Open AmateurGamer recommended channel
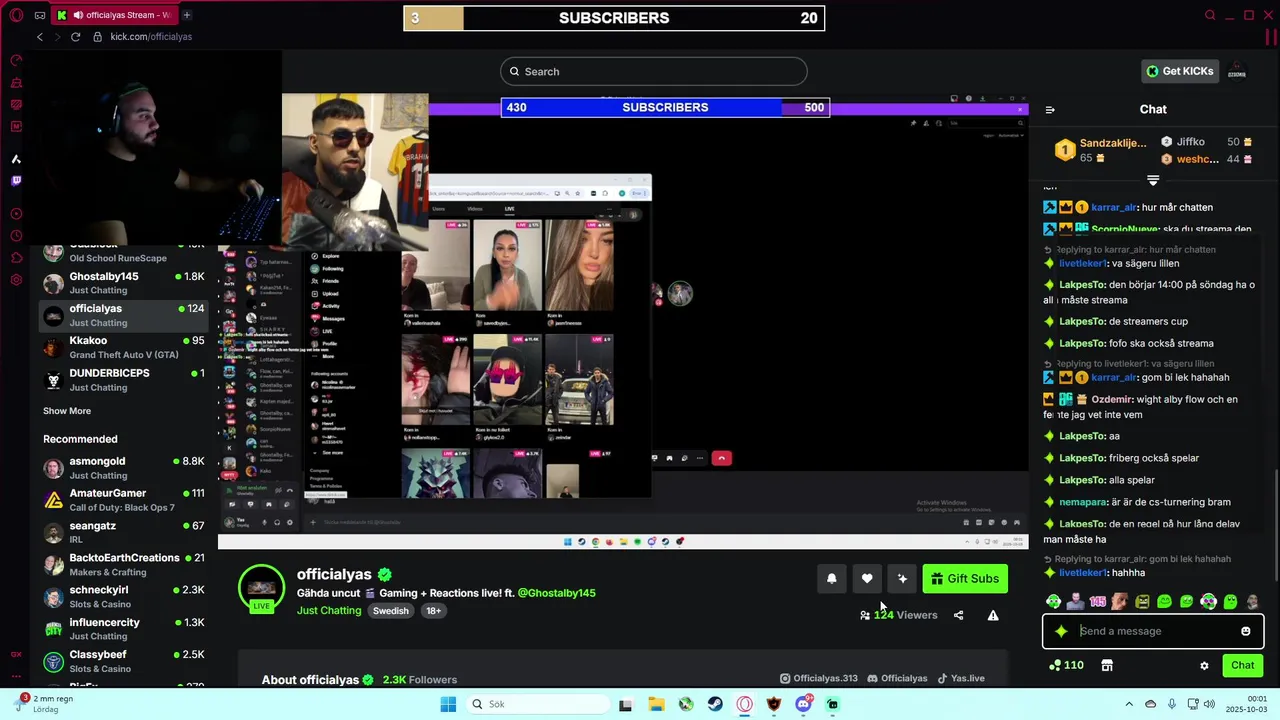Viewport: 1280px width, 720px height. (123, 499)
